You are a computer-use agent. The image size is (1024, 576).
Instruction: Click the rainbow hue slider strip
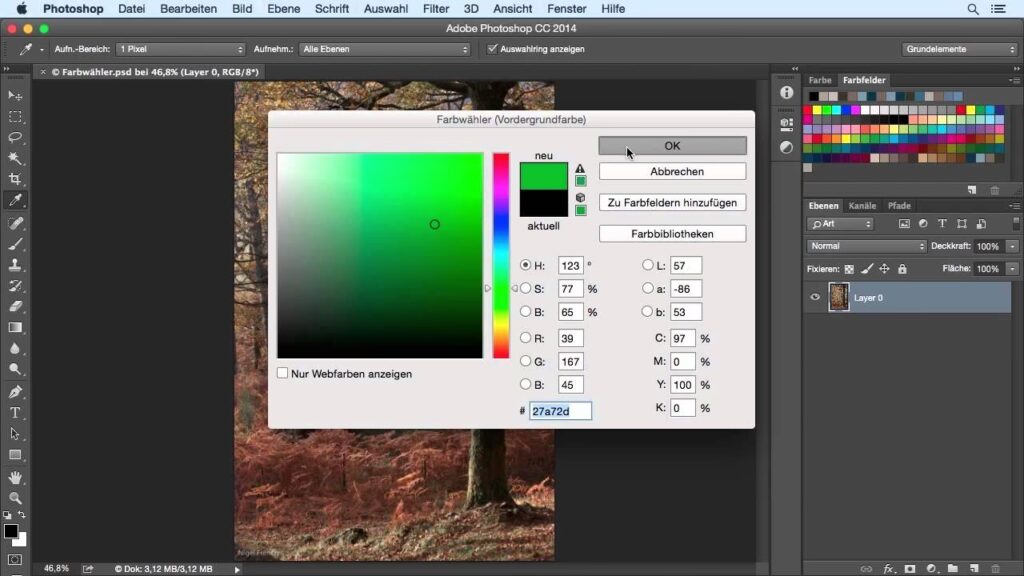[500, 255]
